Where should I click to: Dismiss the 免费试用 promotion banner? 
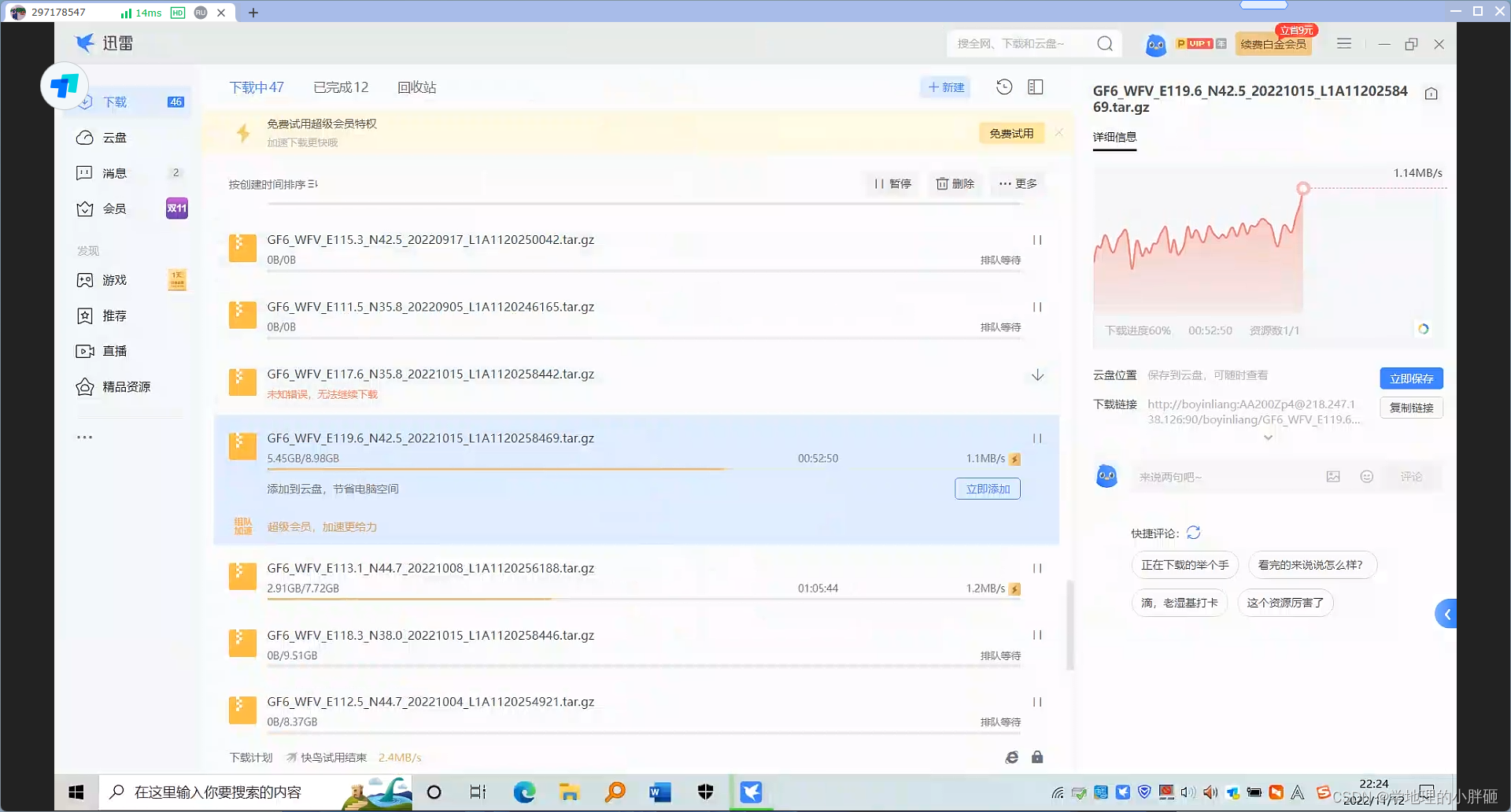1059,133
